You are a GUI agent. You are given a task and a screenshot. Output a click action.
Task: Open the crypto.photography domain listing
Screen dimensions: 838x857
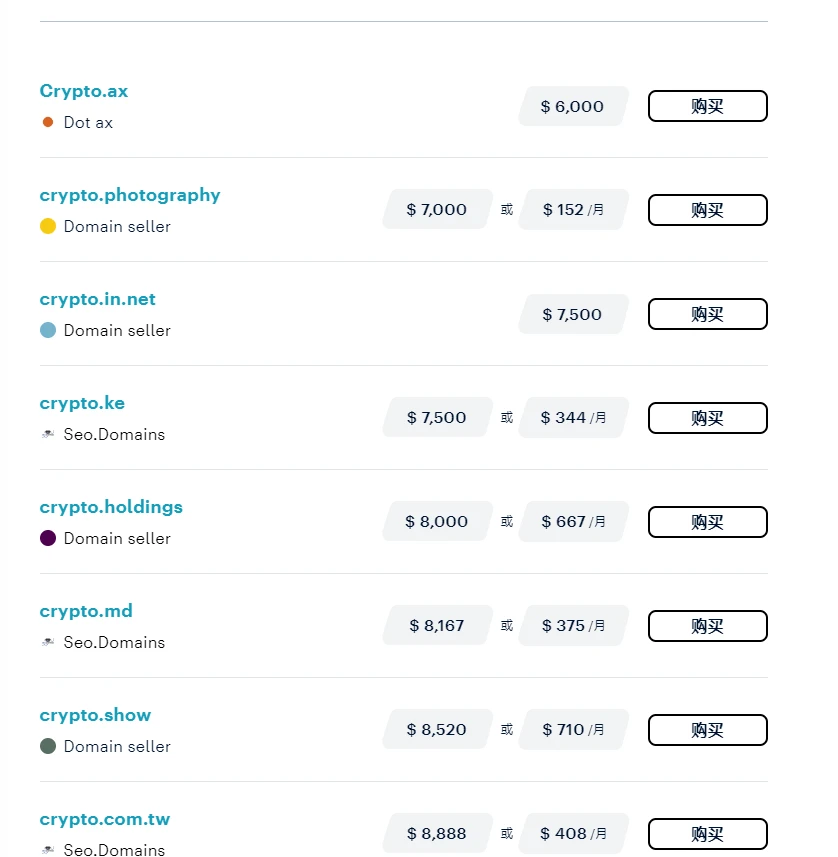130,195
